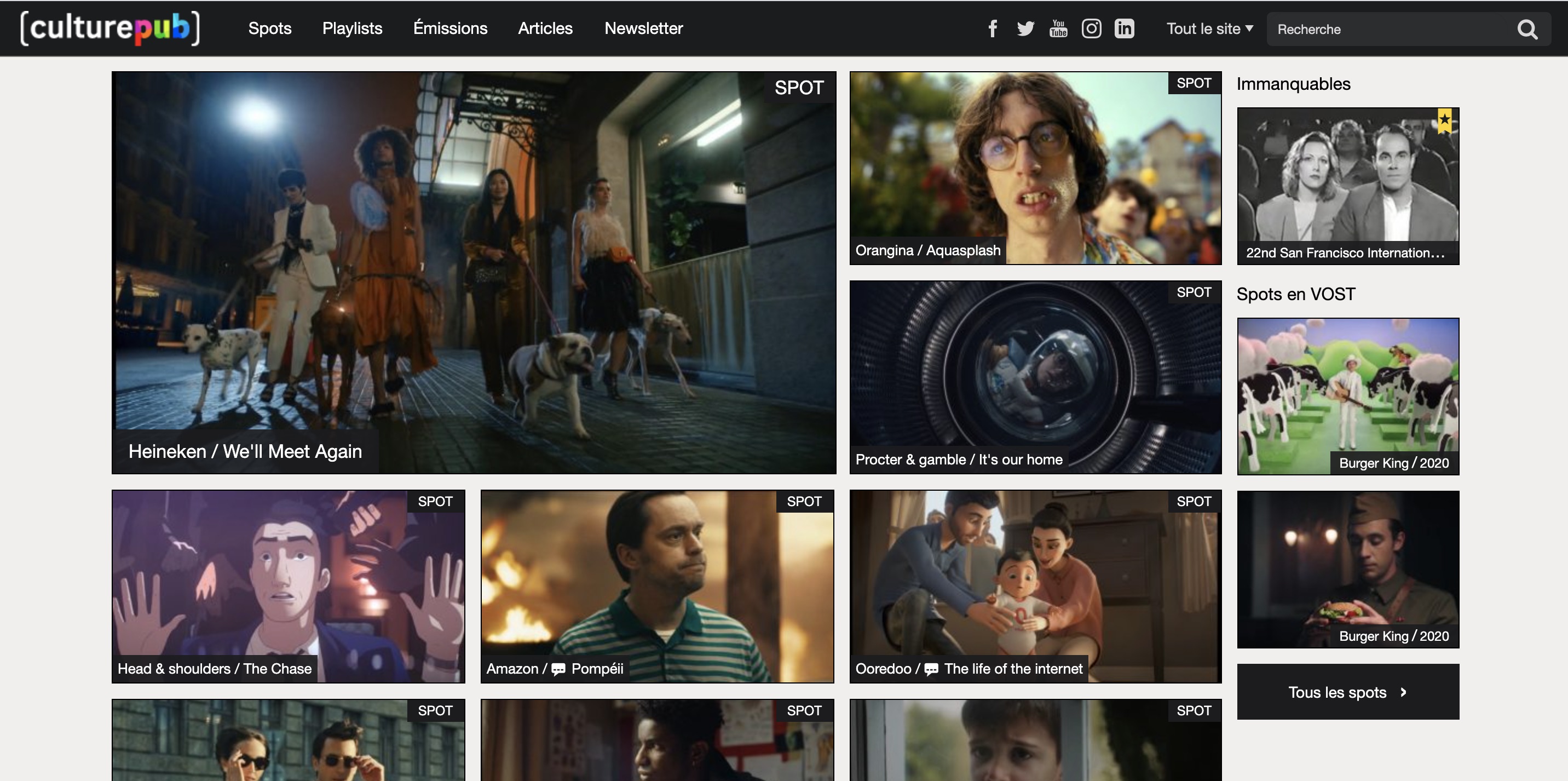Click the culturepub logo
This screenshot has width=1568, height=781.
(109, 28)
